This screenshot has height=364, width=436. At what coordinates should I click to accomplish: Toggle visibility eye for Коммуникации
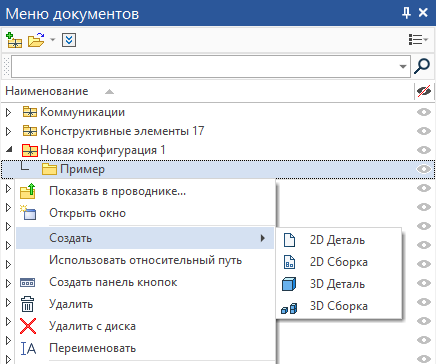tap(424, 112)
